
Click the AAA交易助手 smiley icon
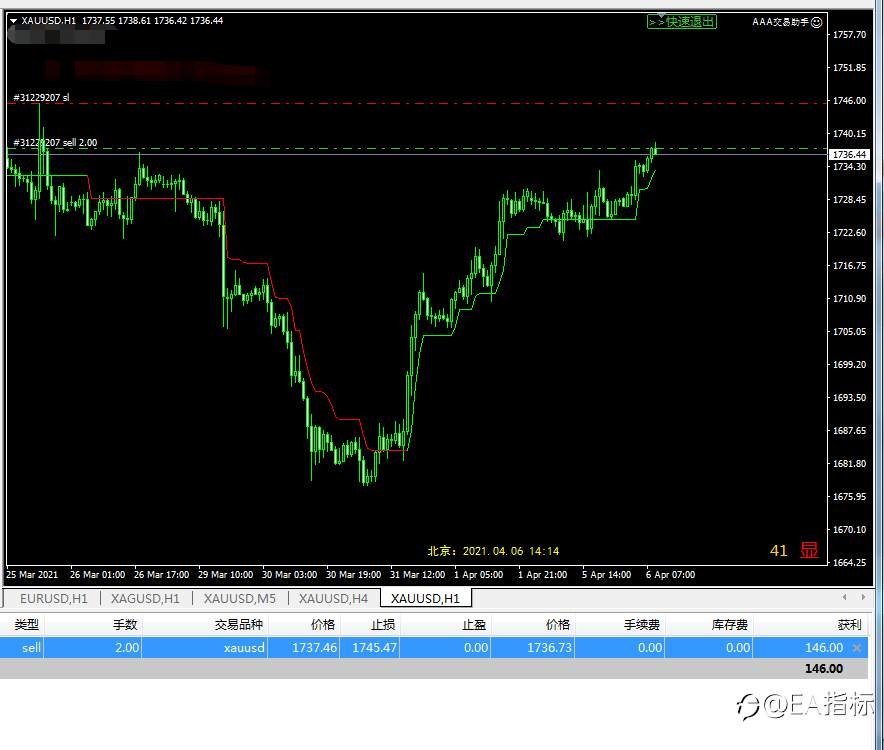click(816, 22)
